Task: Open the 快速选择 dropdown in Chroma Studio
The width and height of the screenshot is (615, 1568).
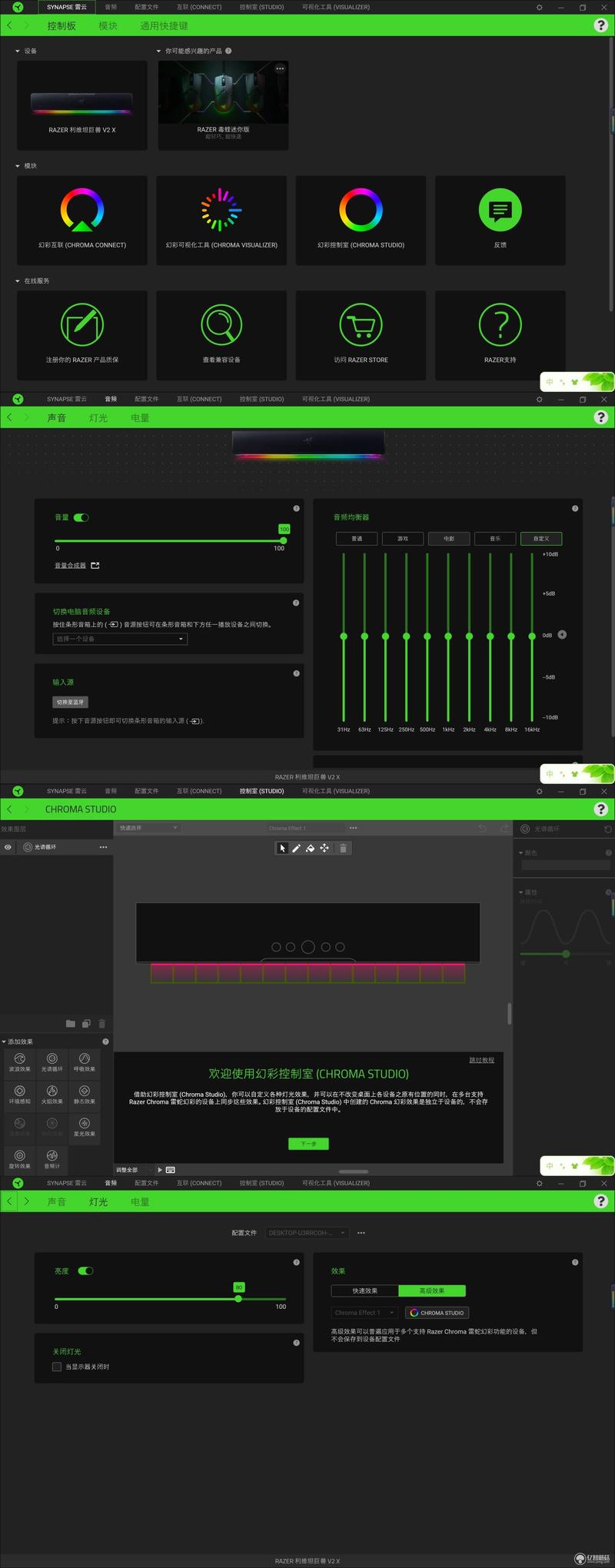Action: coord(148,828)
